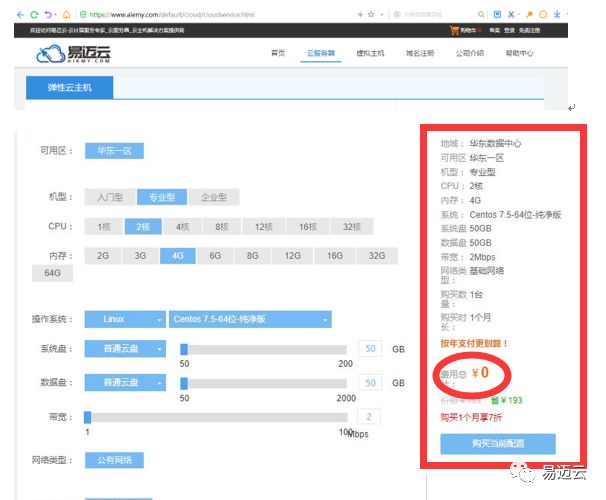Click the browser back arrow
This screenshot has width=606, height=500.
[x=19, y=15]
